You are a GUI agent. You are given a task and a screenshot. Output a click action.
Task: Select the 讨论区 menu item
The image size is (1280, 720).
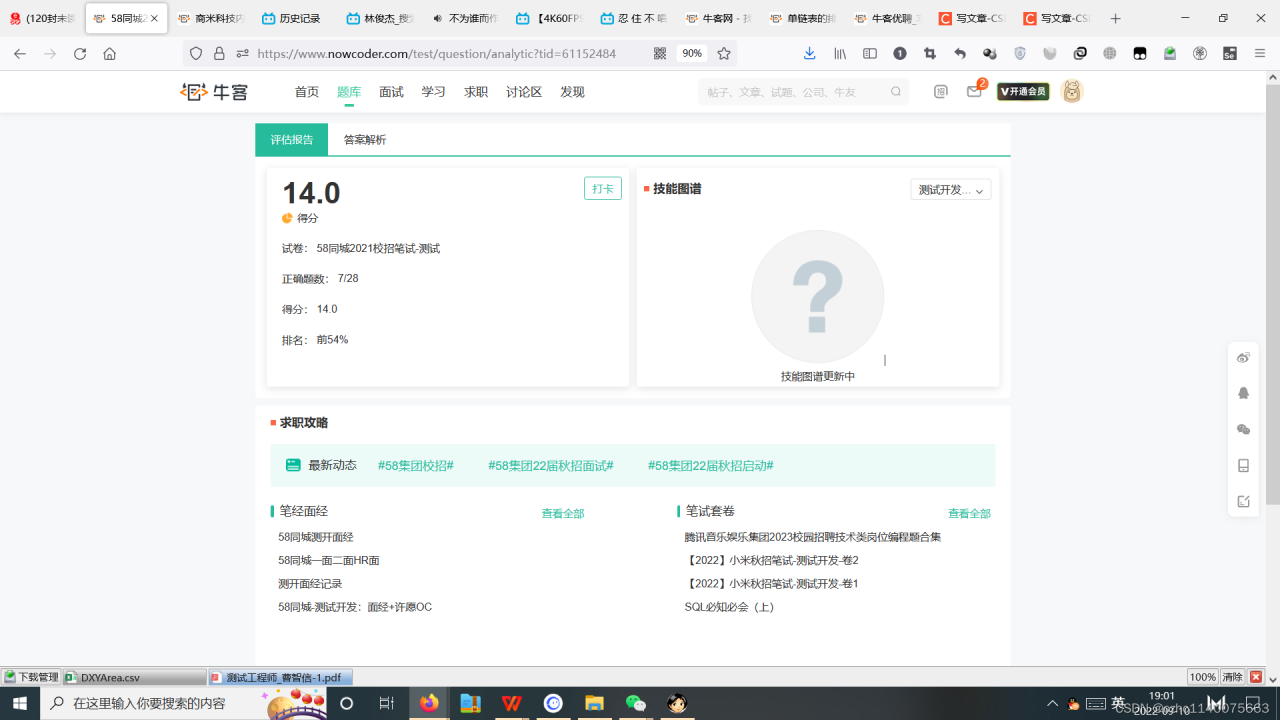coord(523,91)
